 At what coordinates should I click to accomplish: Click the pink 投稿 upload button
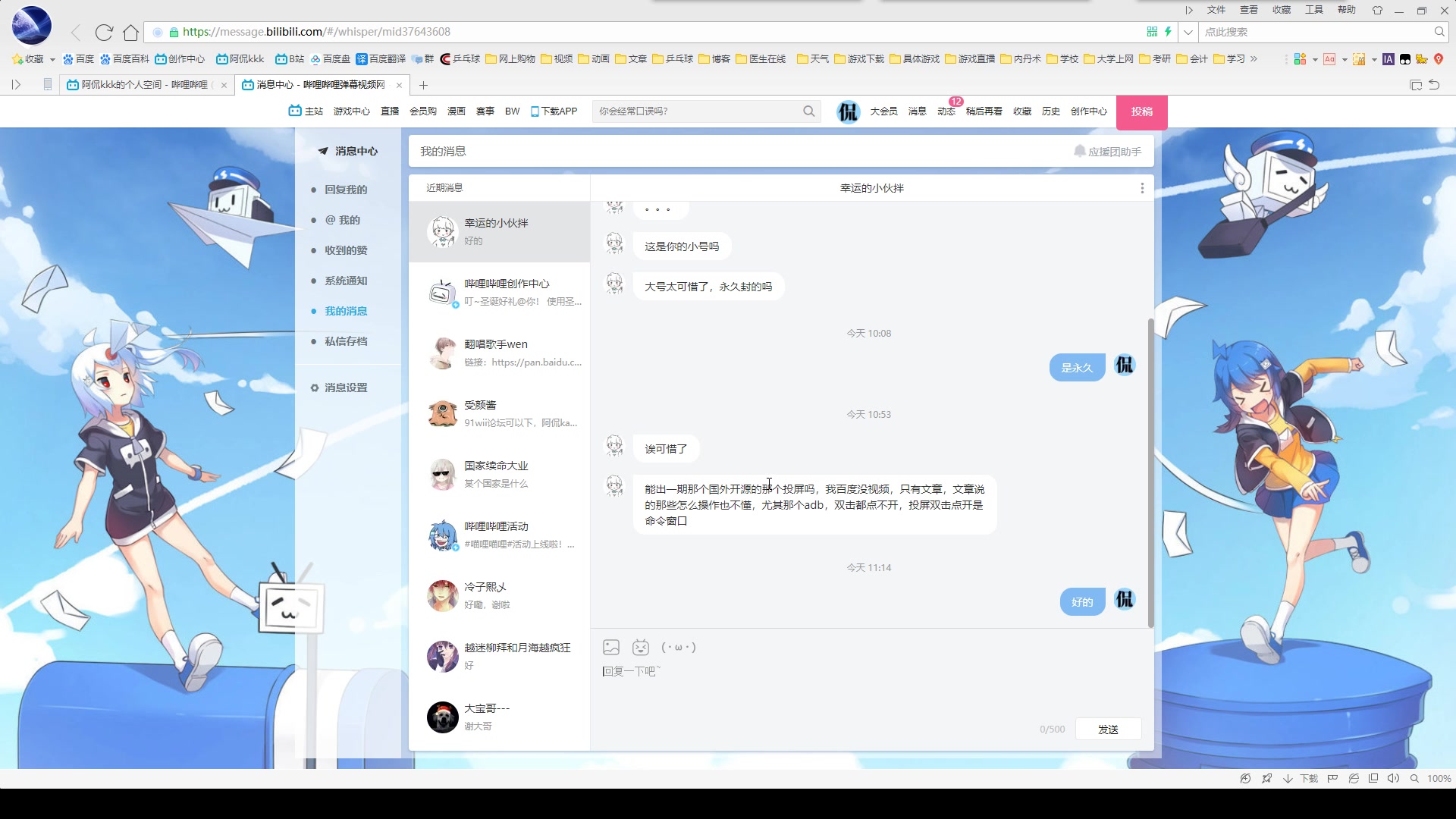click(1141, 111)
